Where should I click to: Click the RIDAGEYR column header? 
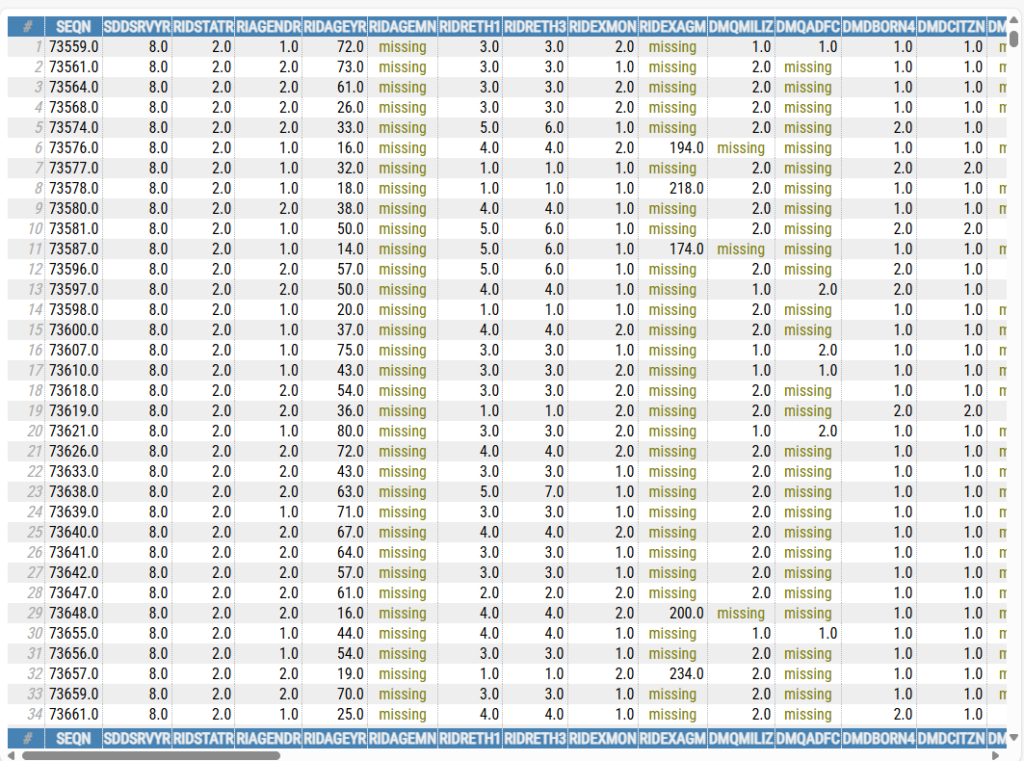pyautogui.click(x=334, y=26)
